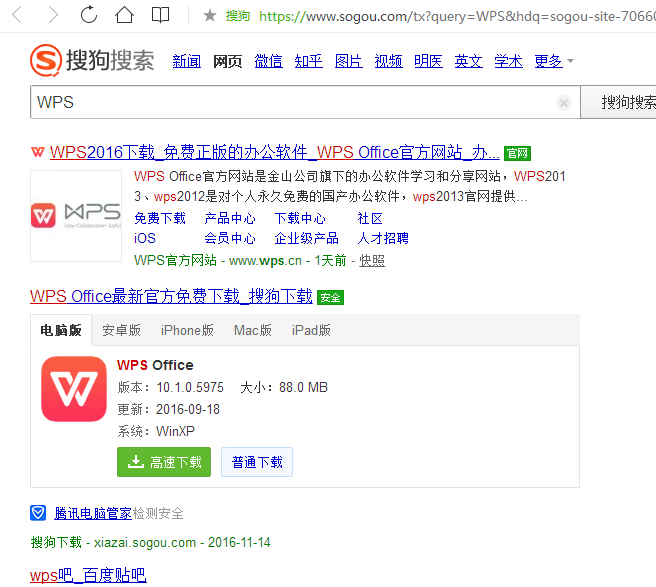Click the 搜狗搜索 search button
The height and width of the screenshot is (587, 656).
(620, 102)
